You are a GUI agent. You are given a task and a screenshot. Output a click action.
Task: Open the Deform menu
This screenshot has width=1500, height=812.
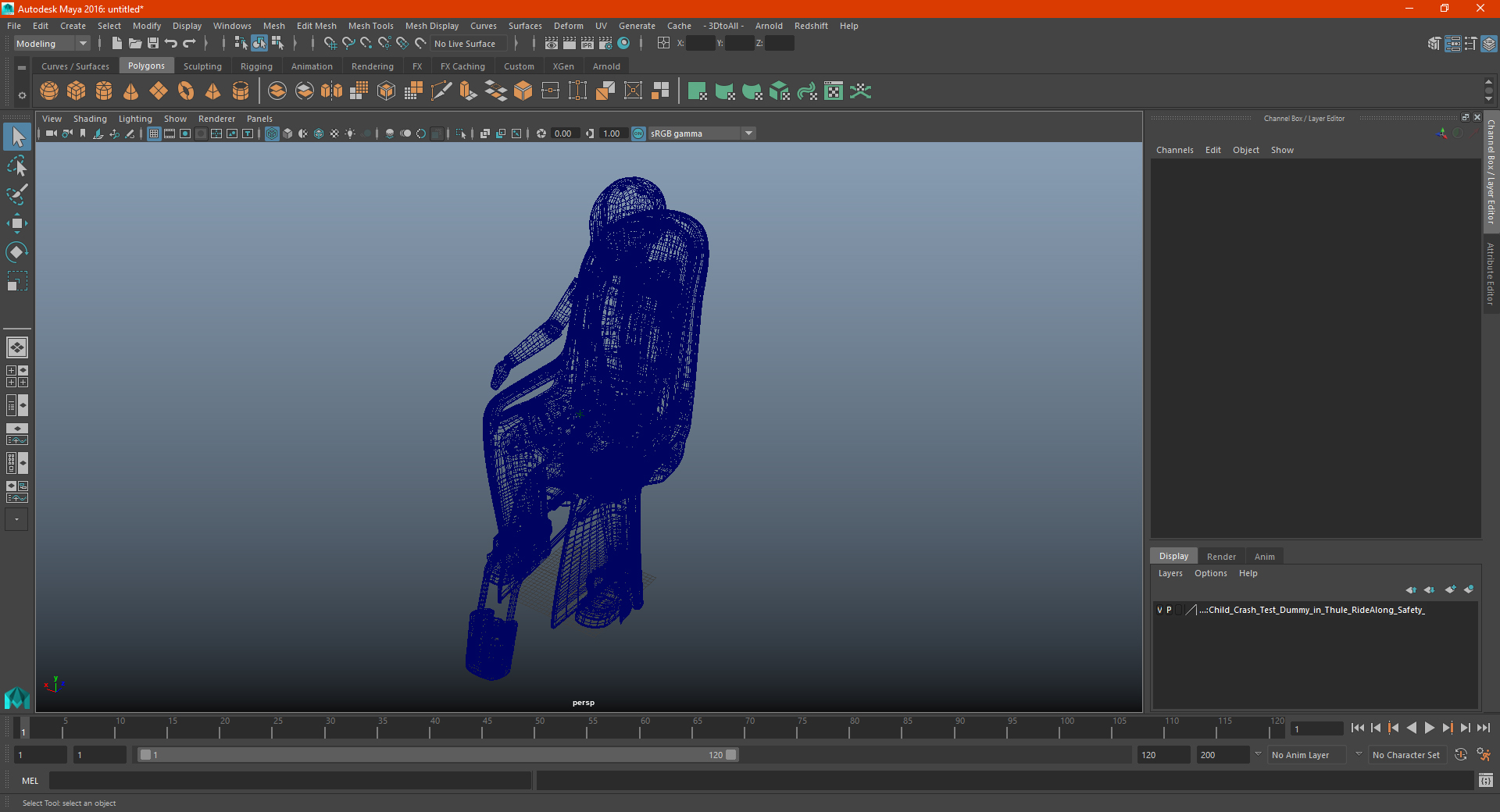[569, 26]
